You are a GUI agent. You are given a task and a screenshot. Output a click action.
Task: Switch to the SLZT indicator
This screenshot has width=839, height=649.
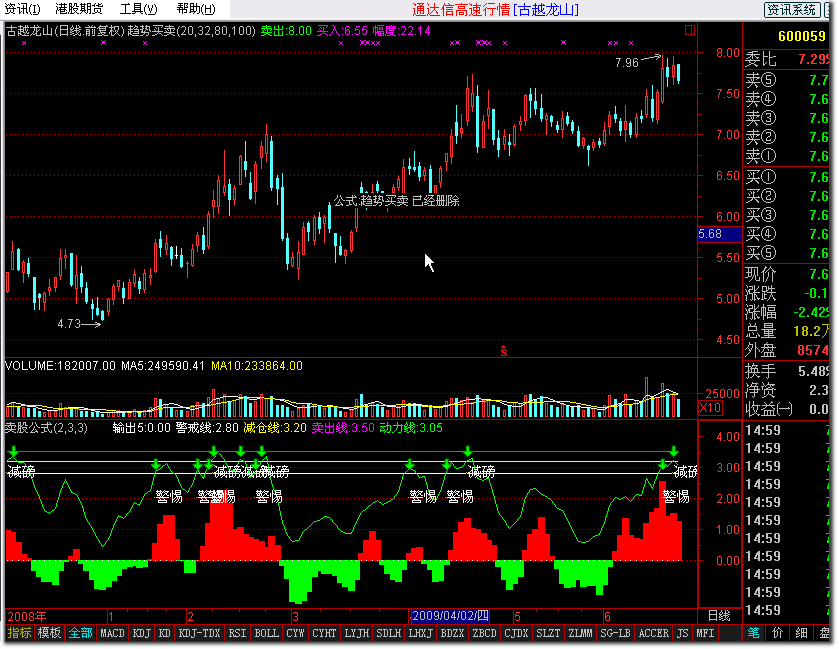coord(548,633)
